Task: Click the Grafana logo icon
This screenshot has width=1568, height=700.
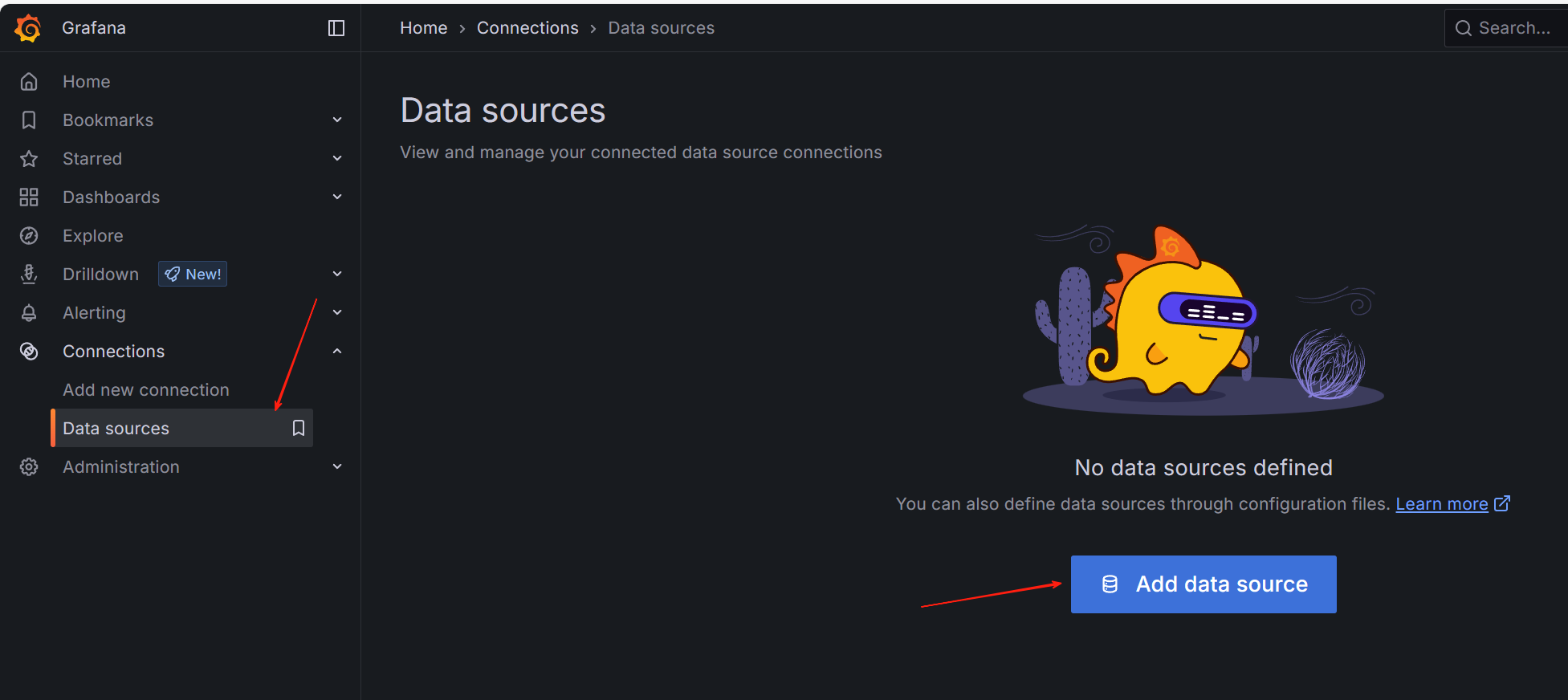Action: click(x=28, y=28)
